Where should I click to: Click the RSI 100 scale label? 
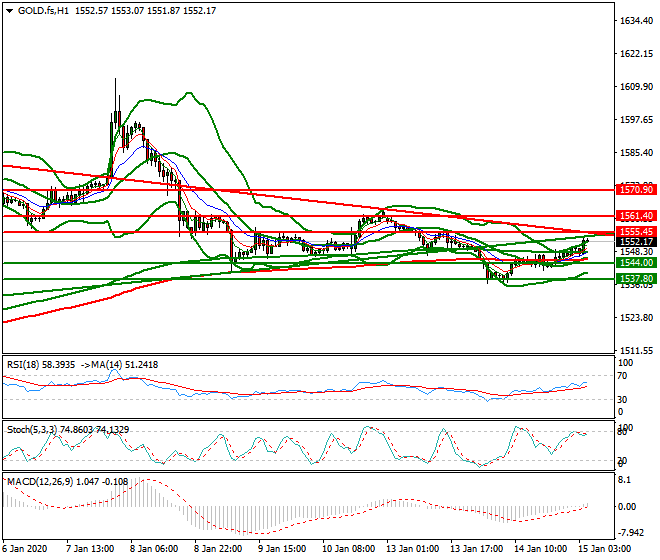tap(625, 363)
